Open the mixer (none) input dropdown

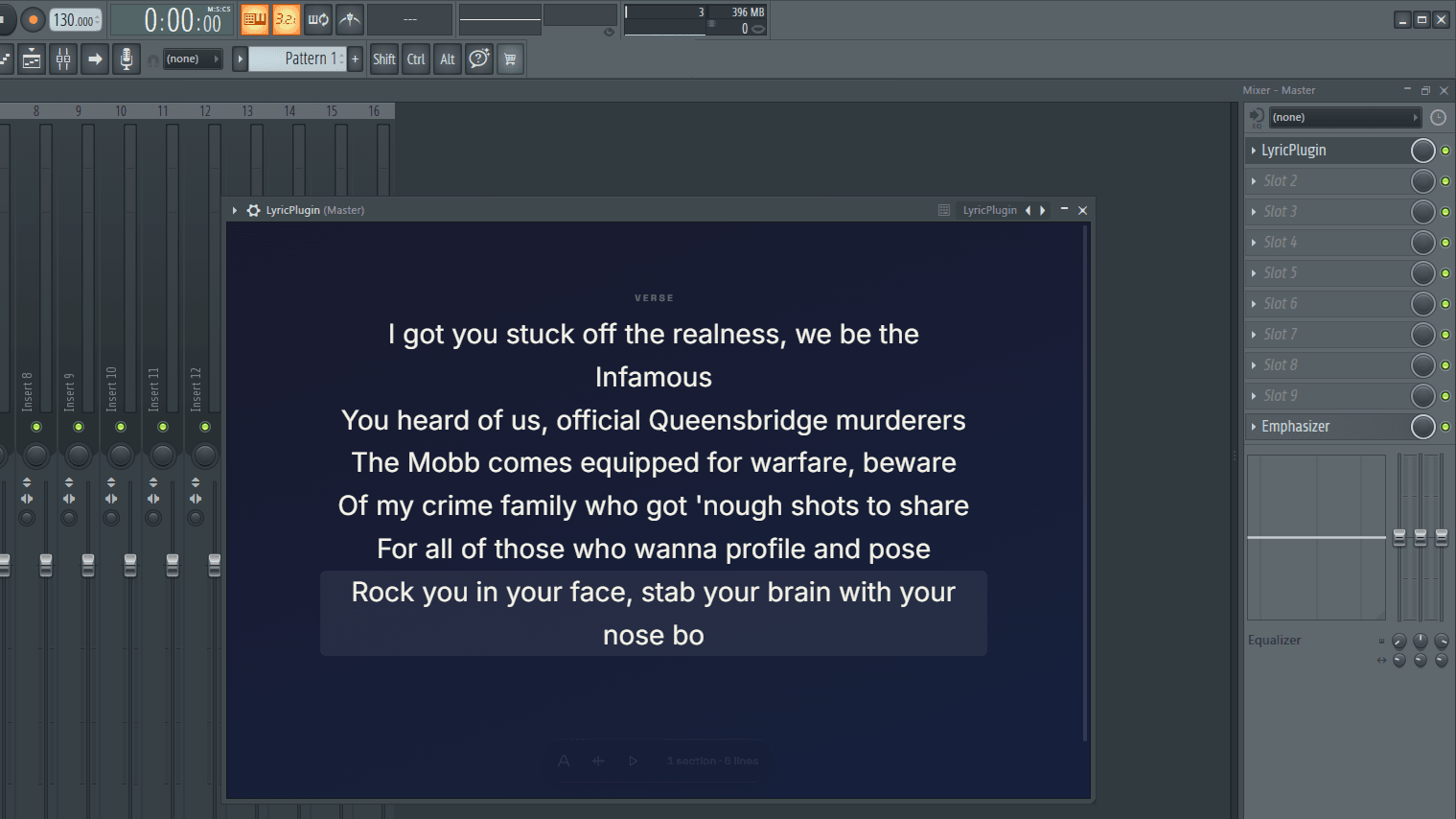coord(1345,117)
